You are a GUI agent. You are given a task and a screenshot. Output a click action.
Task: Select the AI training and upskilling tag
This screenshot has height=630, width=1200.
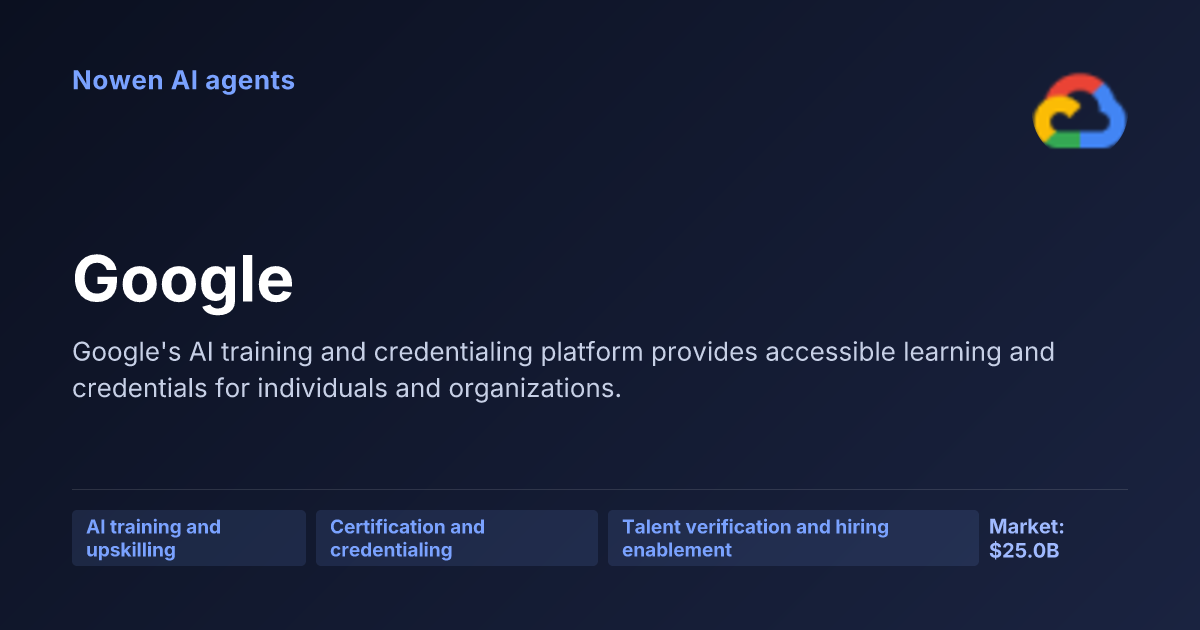click(x=189, y=538)
